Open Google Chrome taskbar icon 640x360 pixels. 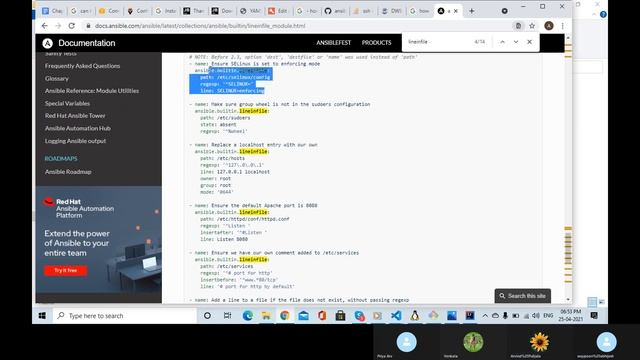point(284,316)
